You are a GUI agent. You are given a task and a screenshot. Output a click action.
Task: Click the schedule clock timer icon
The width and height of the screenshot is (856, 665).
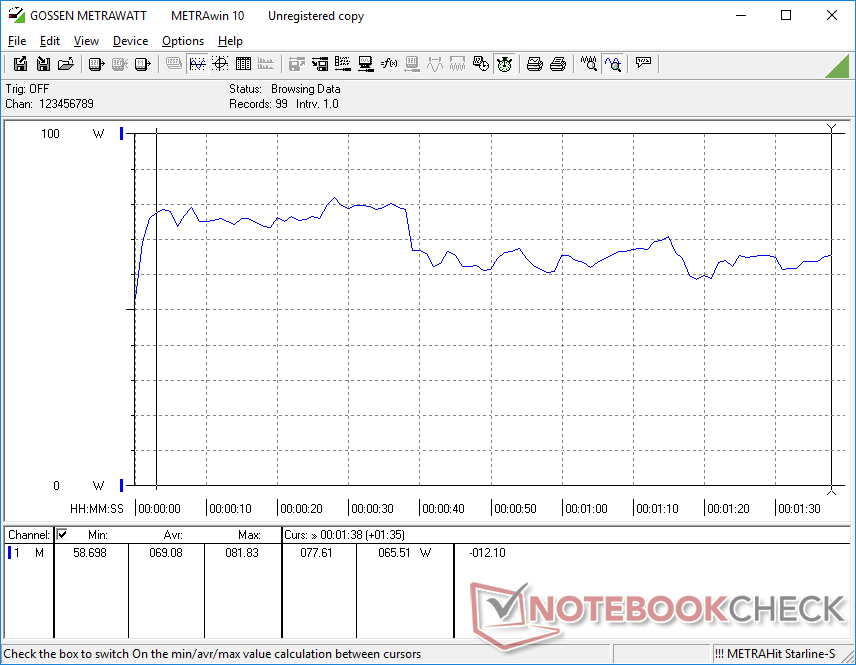point(480,64)
